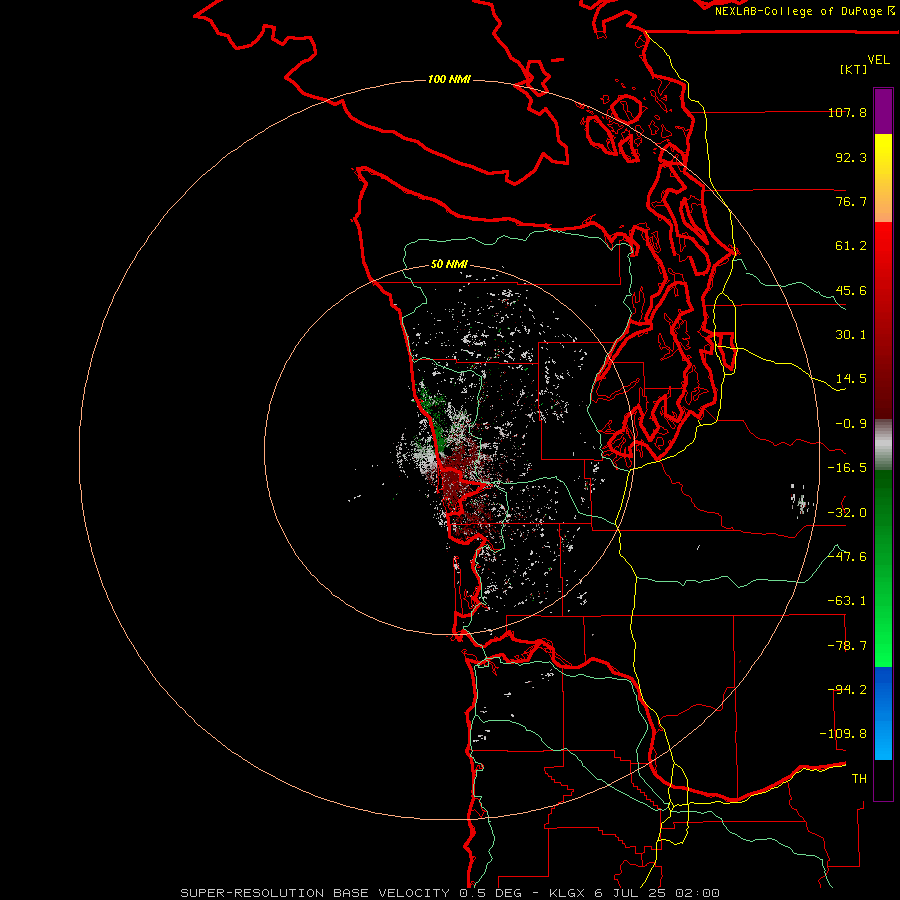Screen dimensions: 900x900
Task: Click the blue color bar segment
Action: [x=883, y=713]
